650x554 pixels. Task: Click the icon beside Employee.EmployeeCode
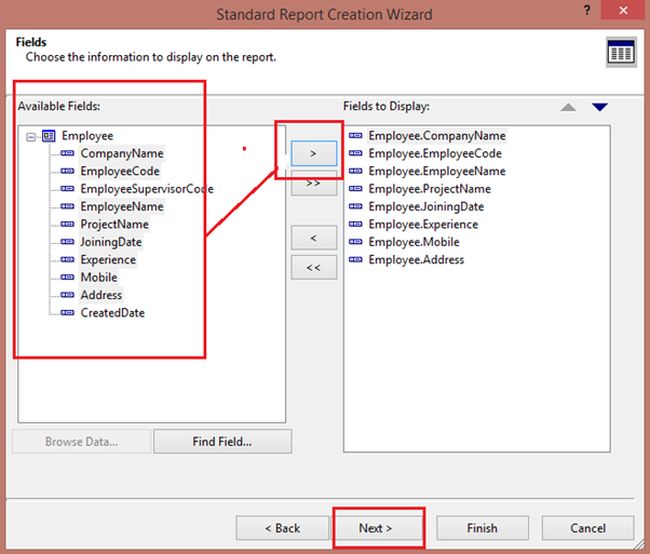[x=355, y=153]
